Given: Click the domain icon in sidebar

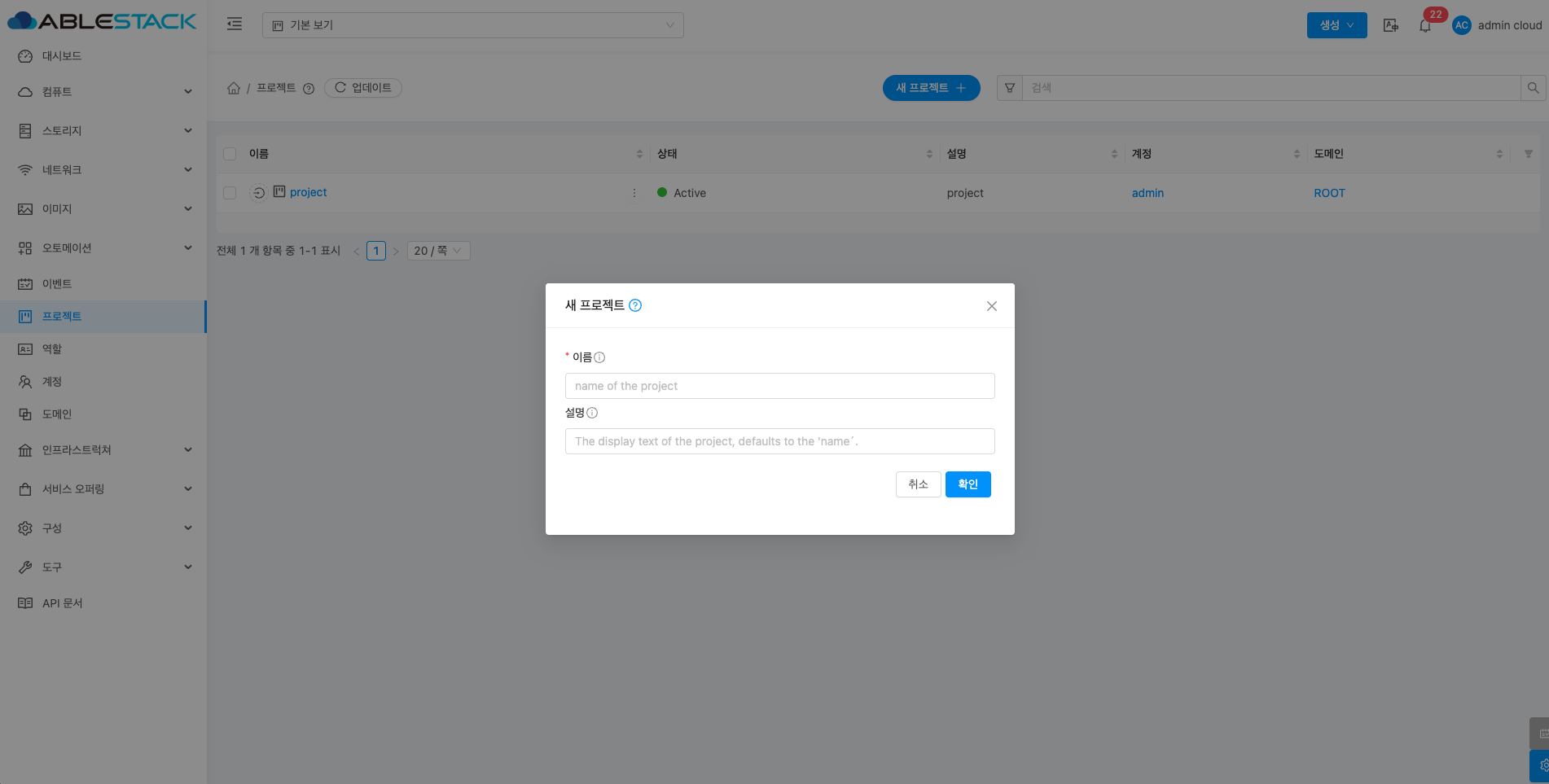Looking at the screenshot, I should [25, 414].
